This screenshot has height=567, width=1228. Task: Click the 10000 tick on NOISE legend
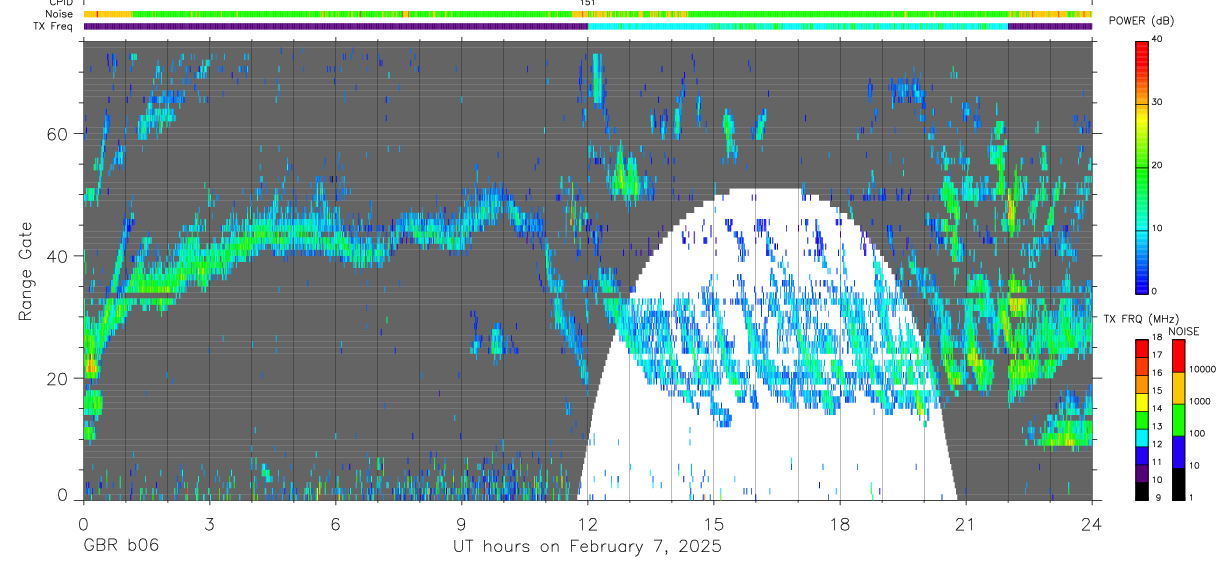1202,369
